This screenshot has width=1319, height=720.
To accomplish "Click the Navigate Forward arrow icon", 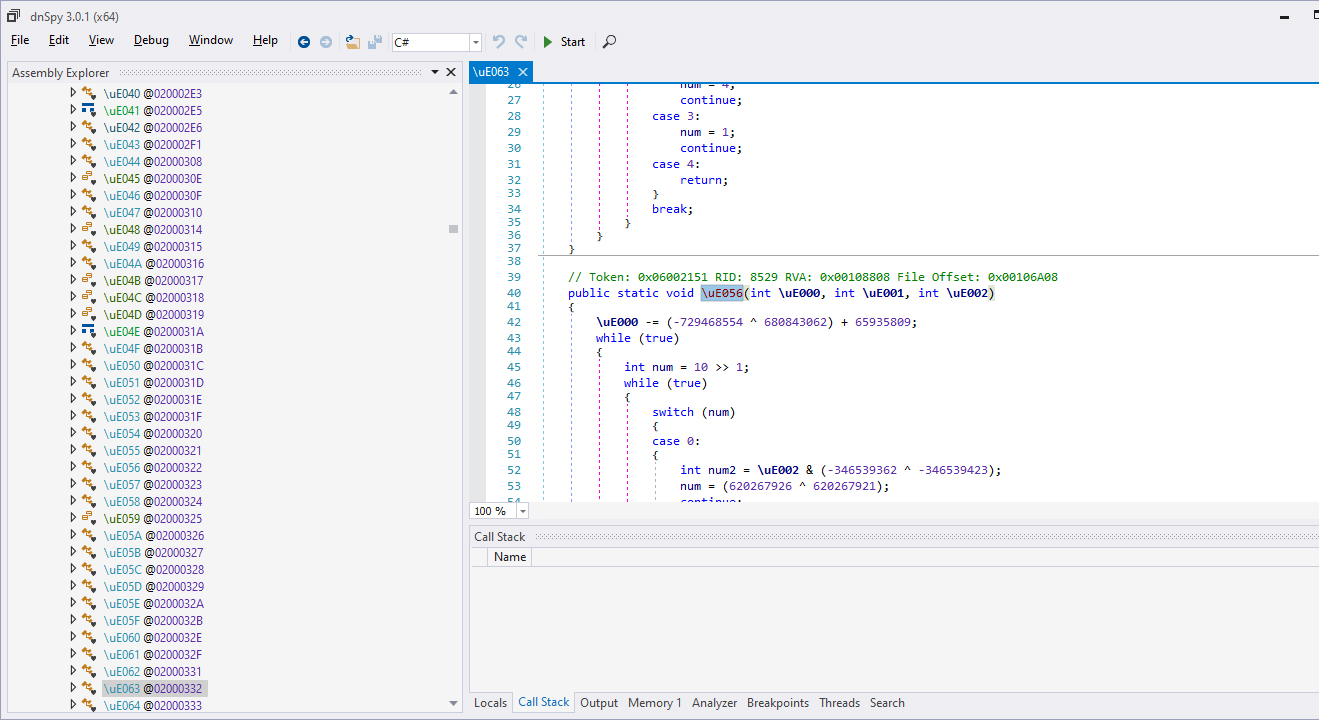I will click(326, 42).
